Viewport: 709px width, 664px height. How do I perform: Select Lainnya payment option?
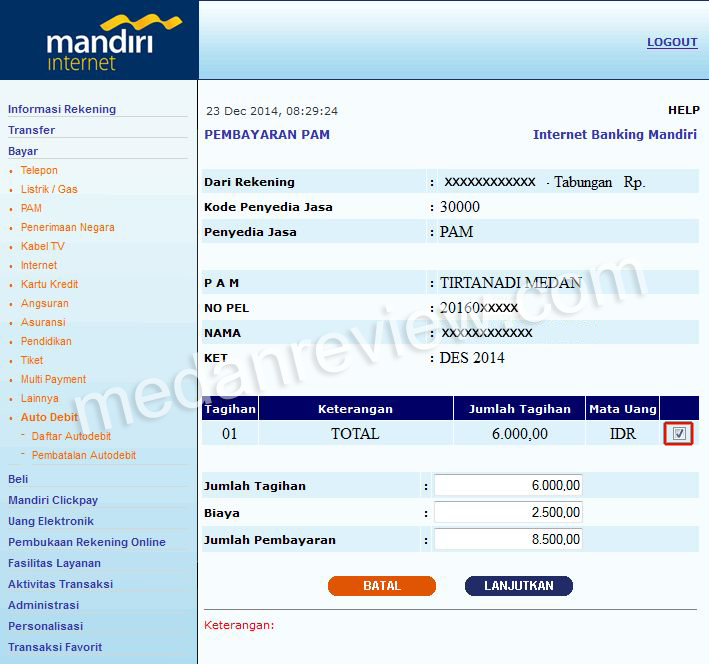pos(40,398)
